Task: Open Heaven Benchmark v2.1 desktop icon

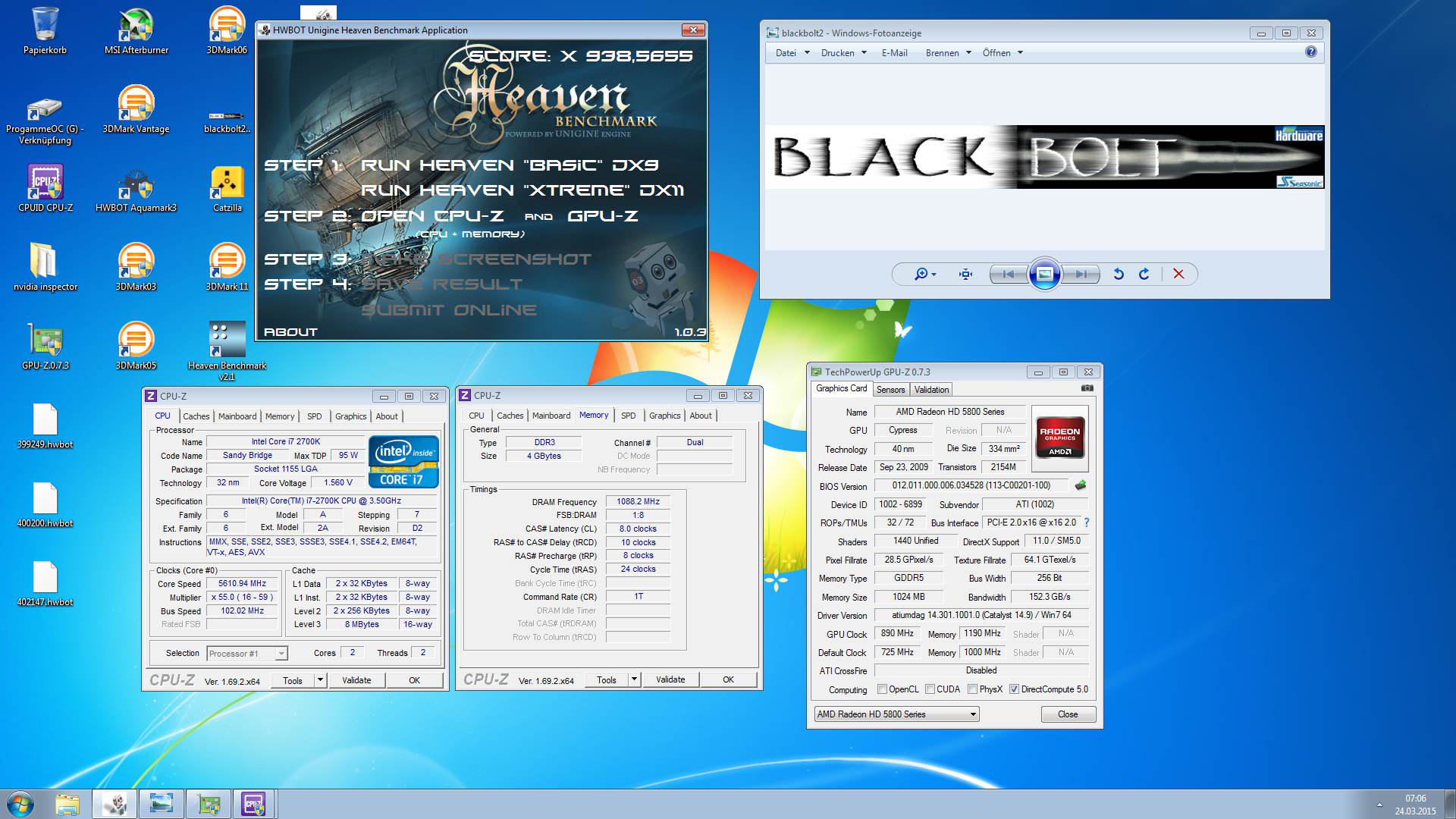Action: [x=227, y=350]
